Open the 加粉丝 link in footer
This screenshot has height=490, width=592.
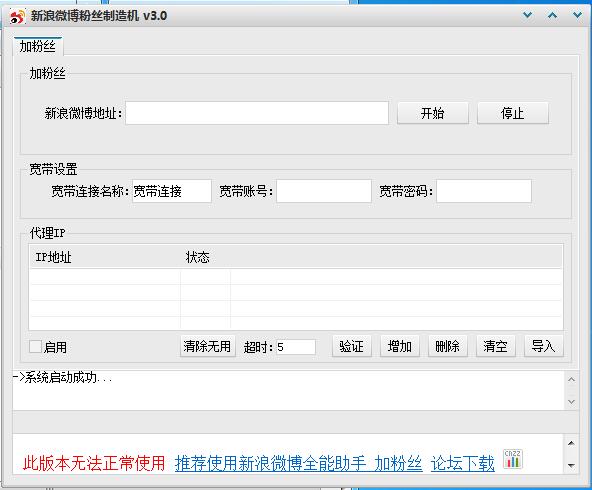398,463
